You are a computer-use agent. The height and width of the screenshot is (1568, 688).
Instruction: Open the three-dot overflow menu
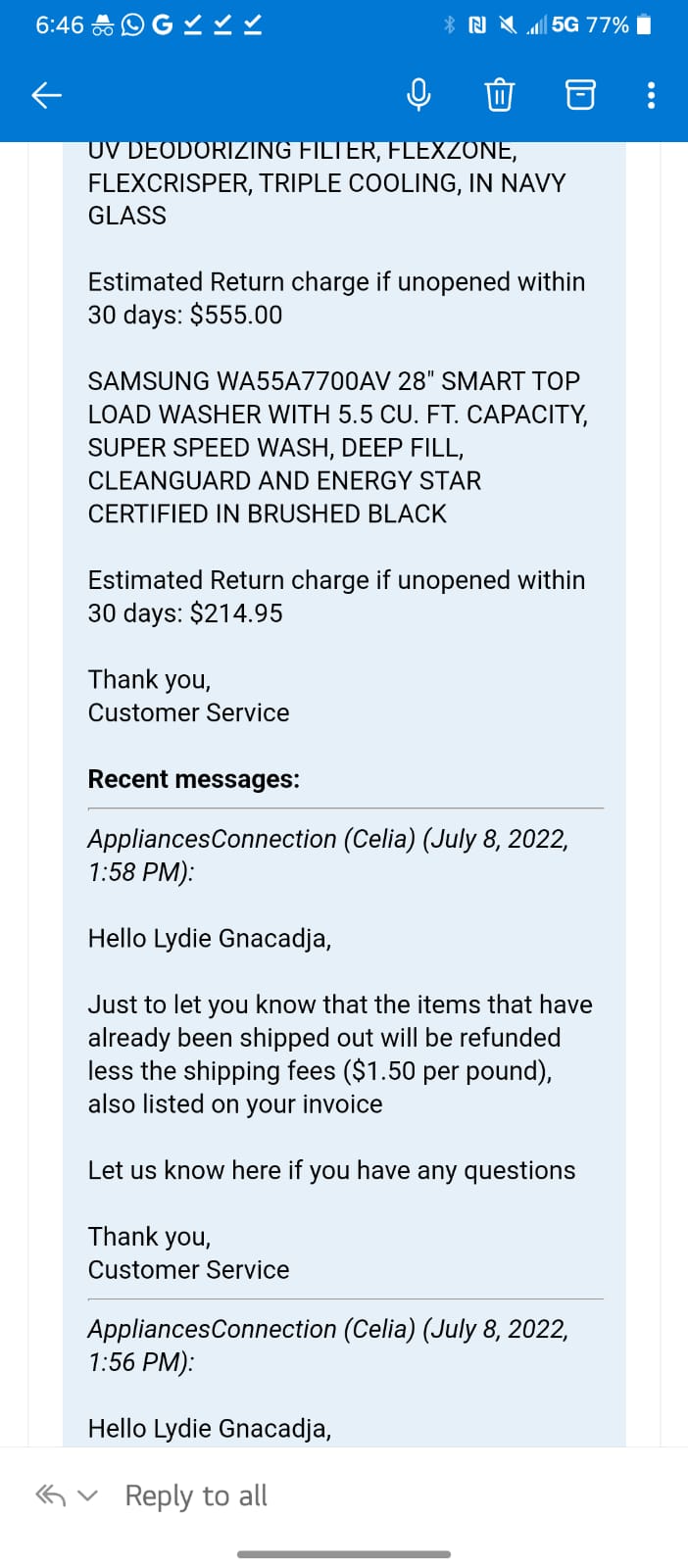652,95
